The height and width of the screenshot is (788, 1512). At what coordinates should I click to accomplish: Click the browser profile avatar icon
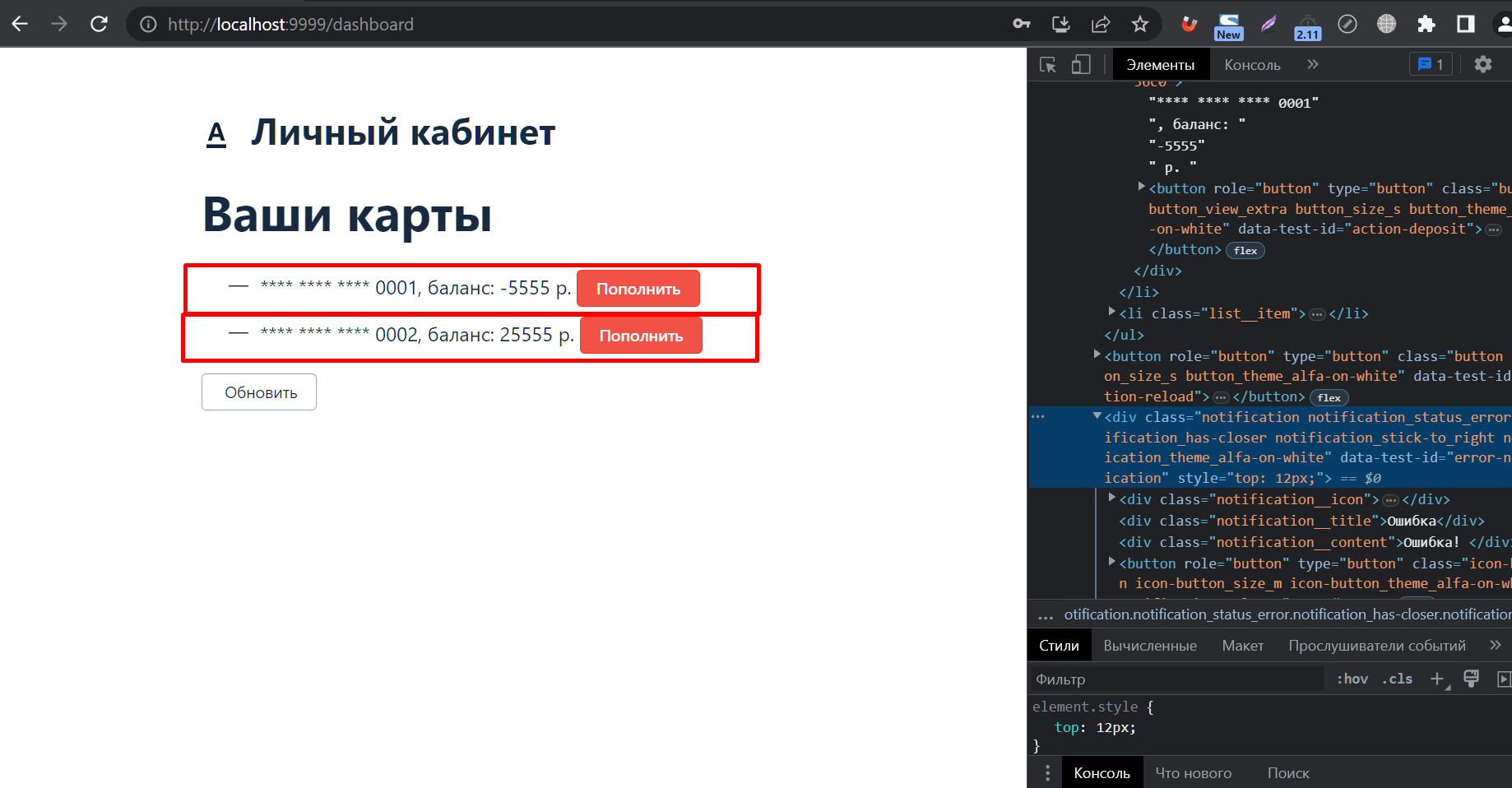click(x=1502, y=24)
